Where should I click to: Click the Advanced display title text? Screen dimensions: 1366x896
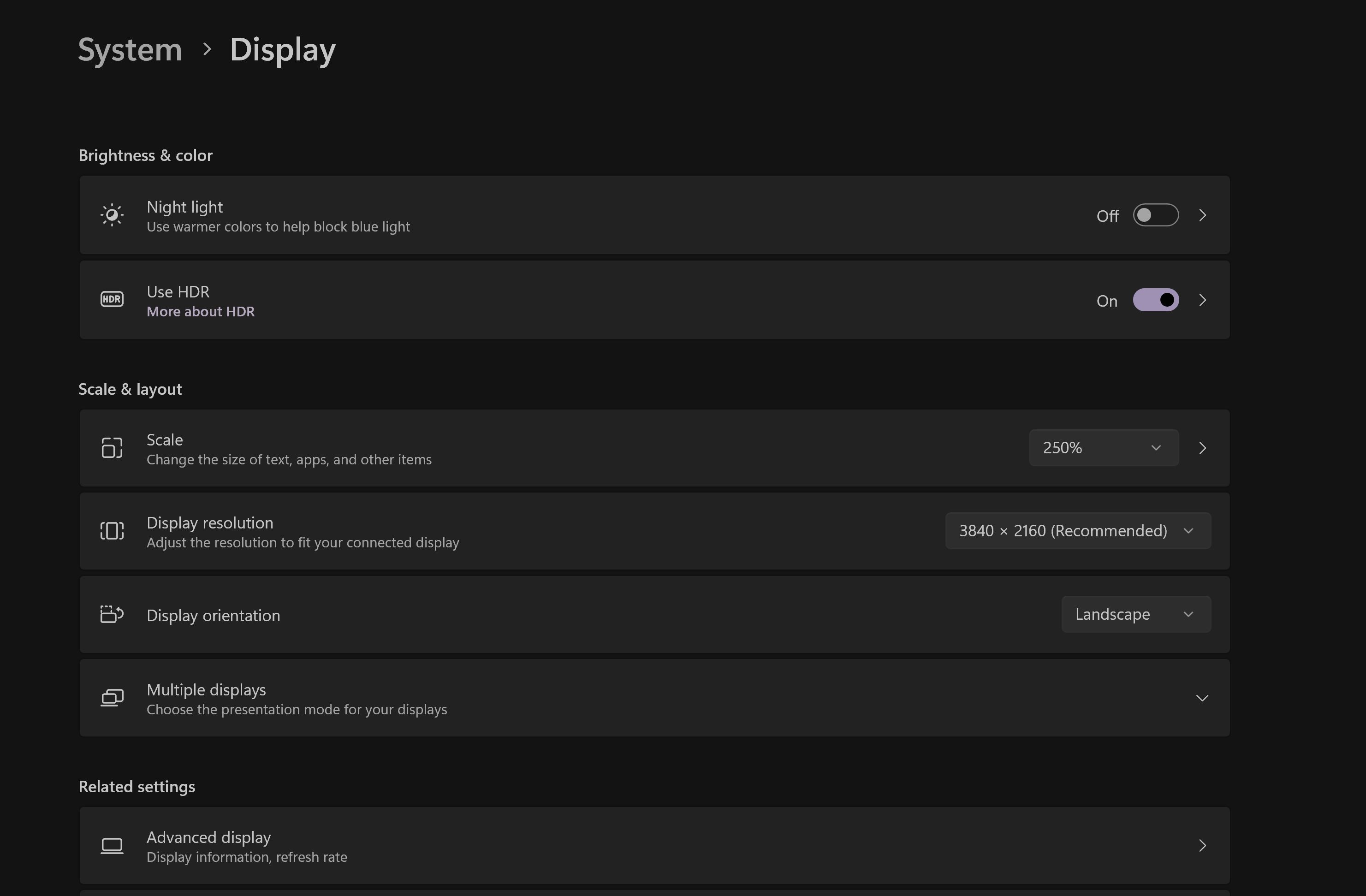[209, 837]
